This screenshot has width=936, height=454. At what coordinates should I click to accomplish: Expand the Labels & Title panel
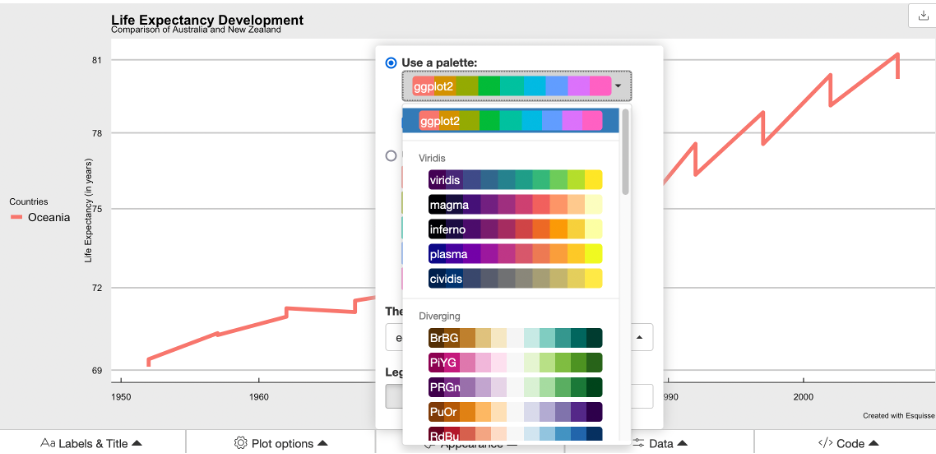(x=92, y=443)
